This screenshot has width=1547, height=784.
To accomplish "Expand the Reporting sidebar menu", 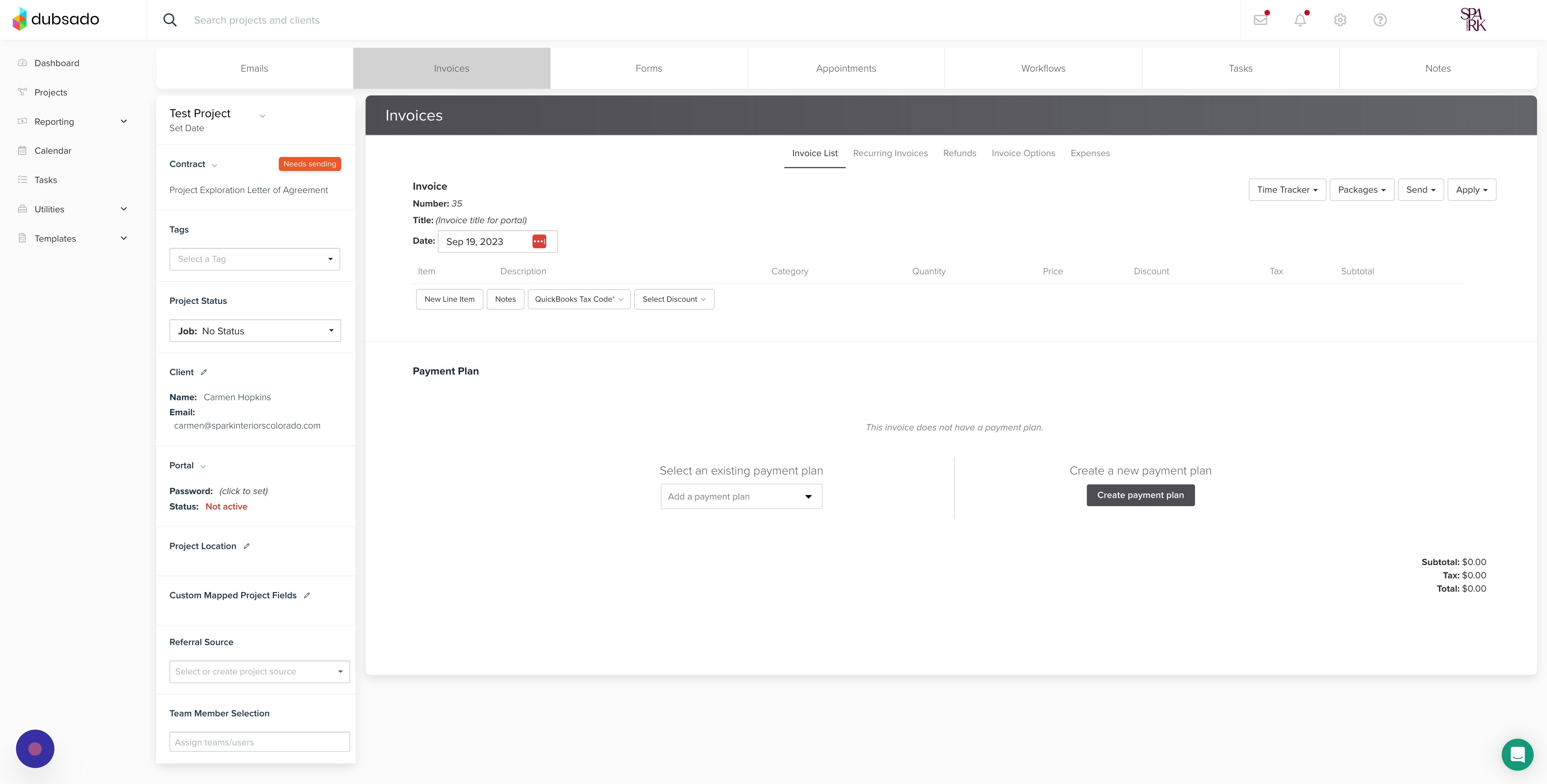I will (x=124, y=121).
